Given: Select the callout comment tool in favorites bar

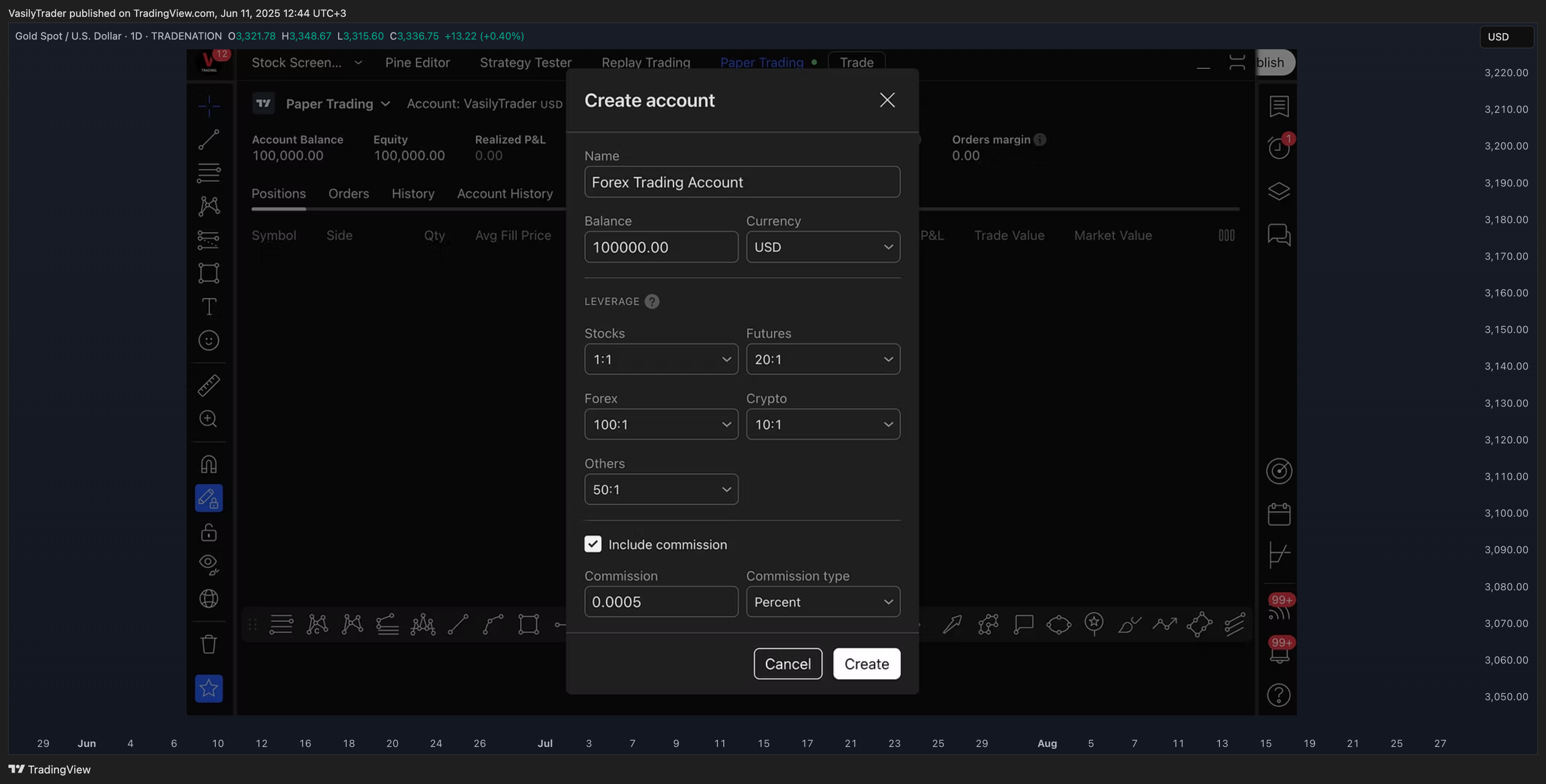Looking at the screenshot, I should pyautogui.click(x=1023, y=624).
